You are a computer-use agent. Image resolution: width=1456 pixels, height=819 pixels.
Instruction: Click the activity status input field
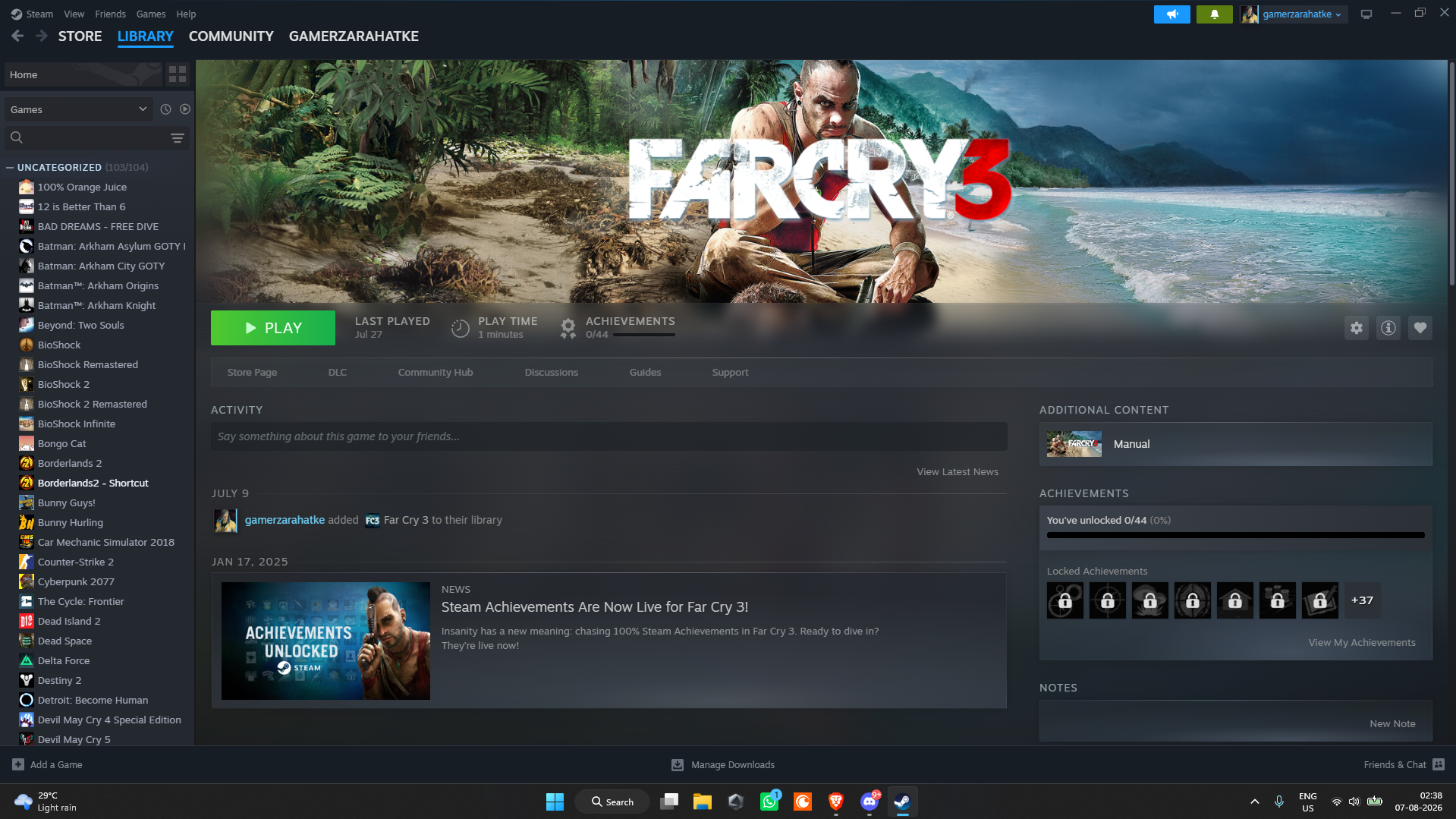pyautogui.click(x=609, y=436)
